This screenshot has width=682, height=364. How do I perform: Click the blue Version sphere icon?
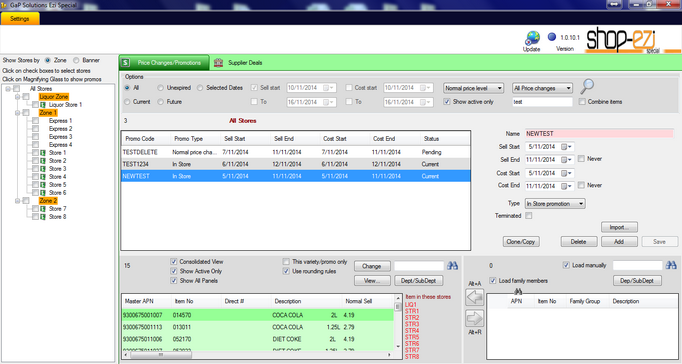(x=552, y=37)
